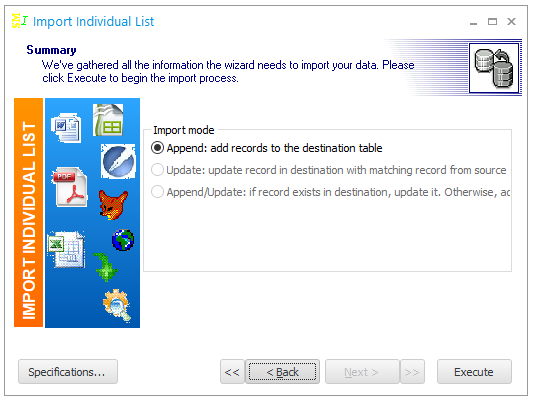Open the Specifications dialog
Image resolution: width=533 pixels, height=401 pixels.
coord(68,372)
